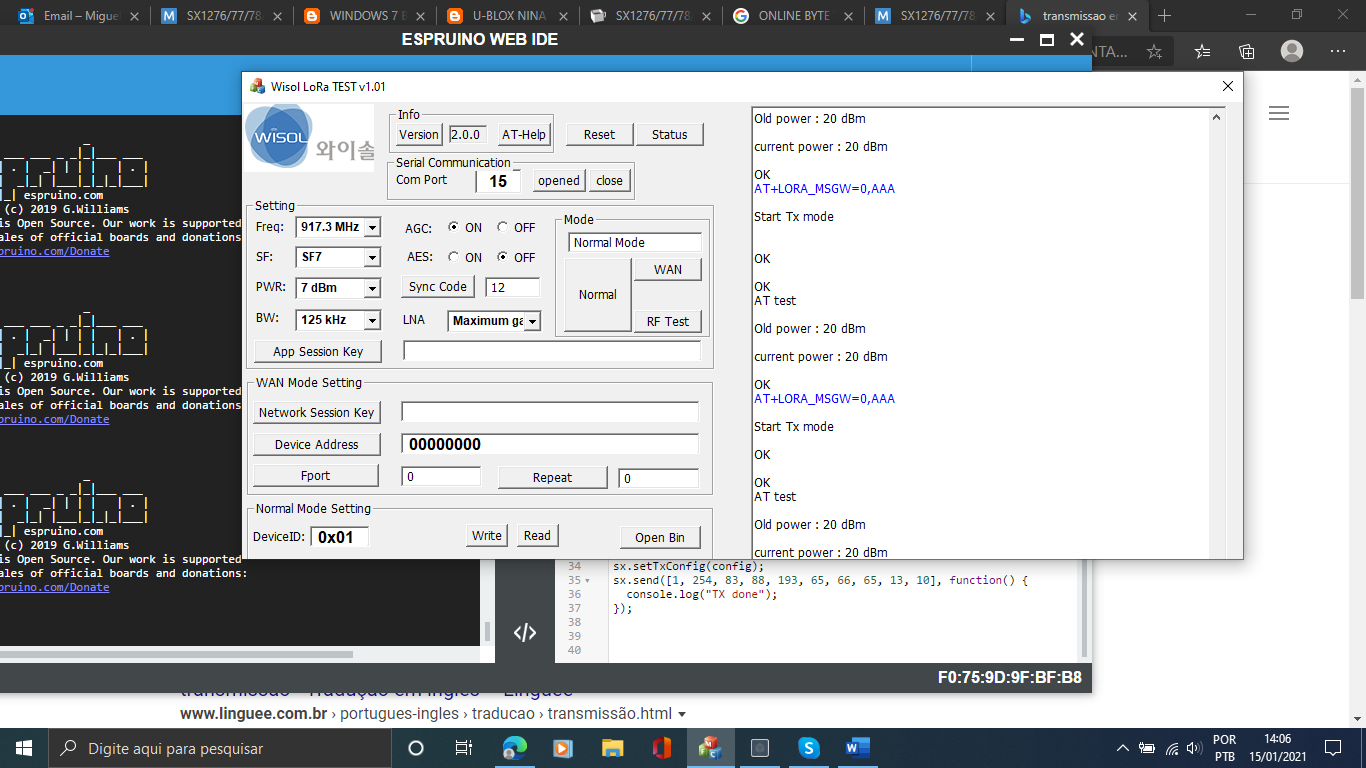Click the Device Address button

[x=316, y=445]
